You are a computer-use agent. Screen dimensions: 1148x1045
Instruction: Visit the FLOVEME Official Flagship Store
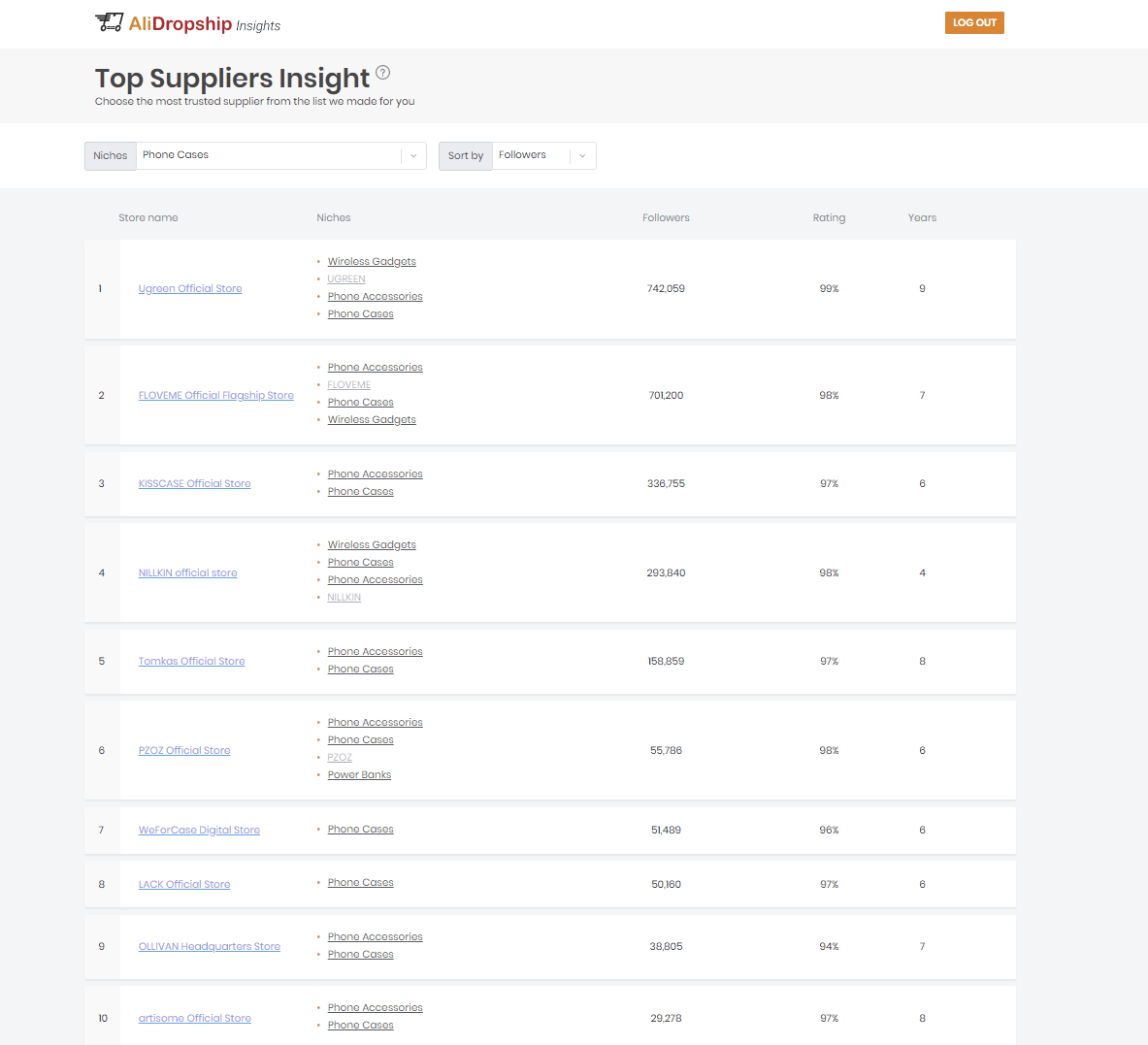tap(215, 395)
